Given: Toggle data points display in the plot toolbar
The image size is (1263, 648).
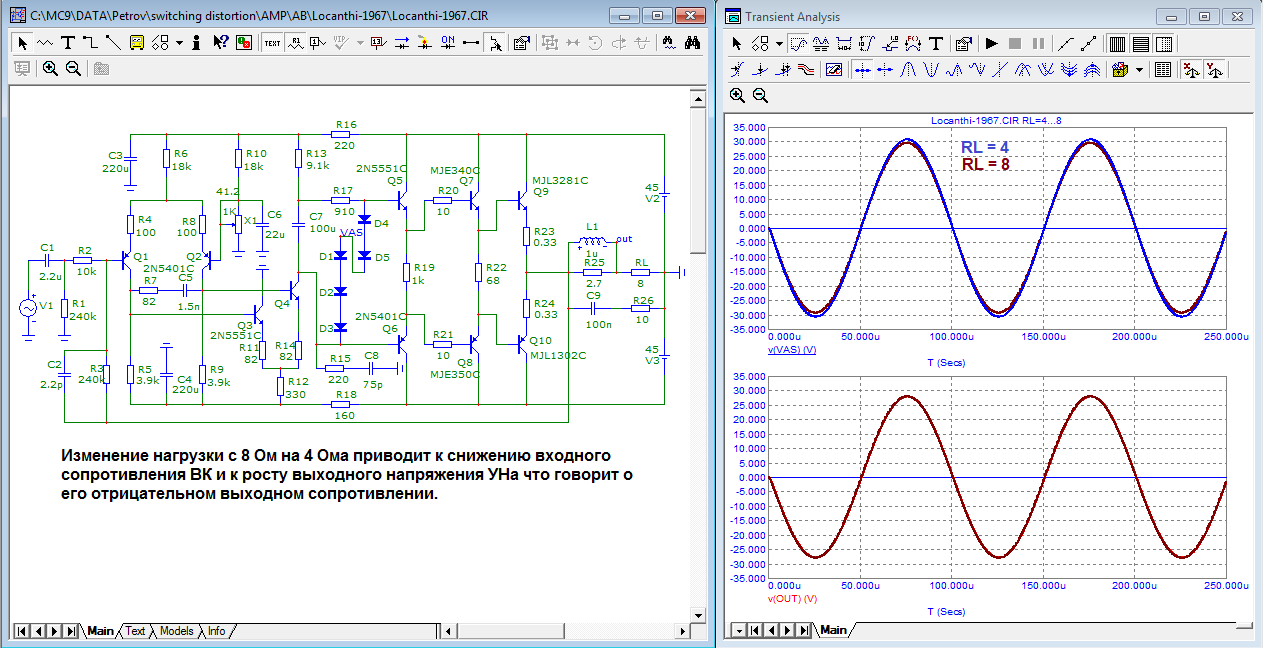Looking at the screenshot, I should 1066,44.
